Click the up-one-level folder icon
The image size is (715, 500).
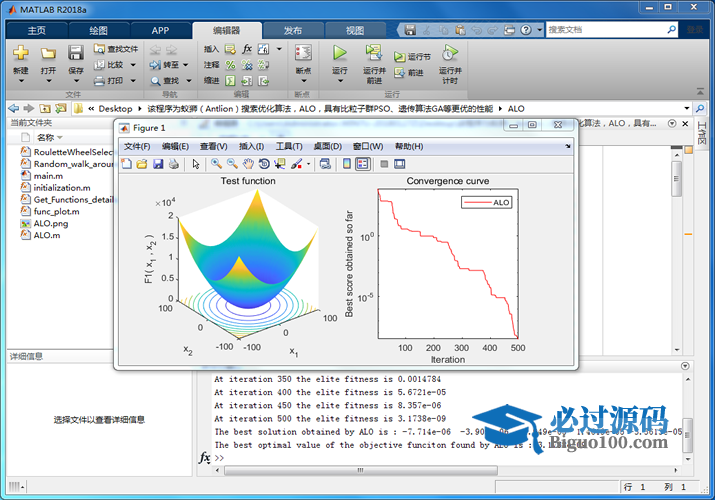click(x=45, y=108)
